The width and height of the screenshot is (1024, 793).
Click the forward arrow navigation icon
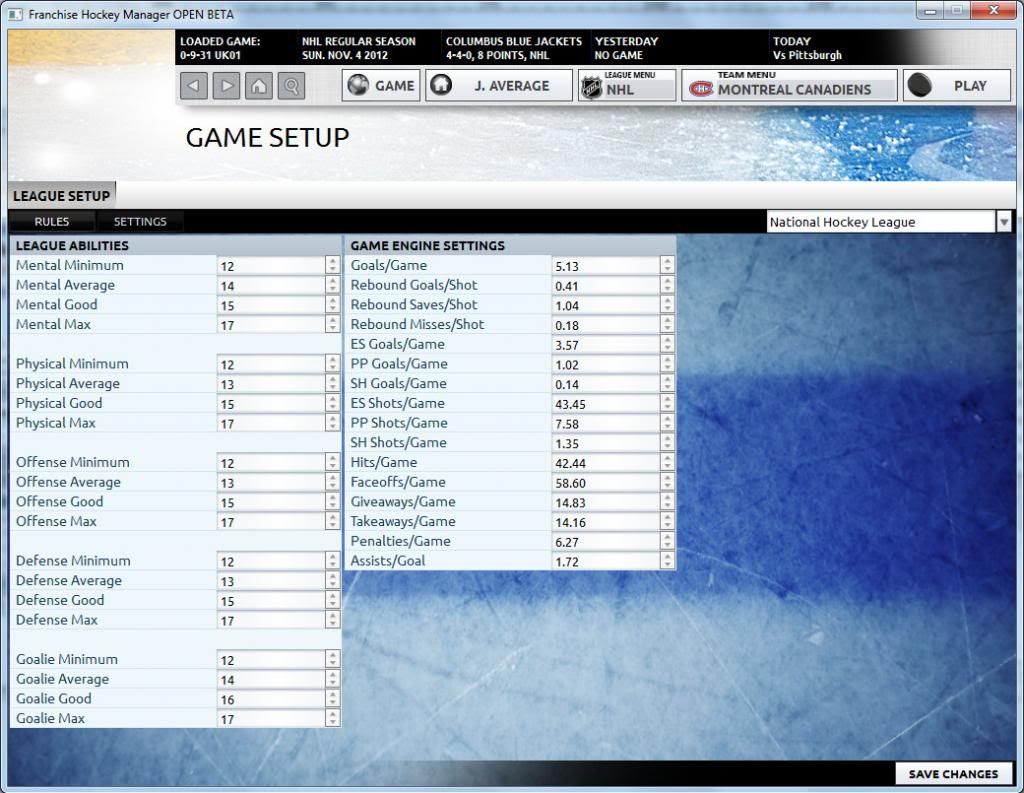[x=227, y=86]
